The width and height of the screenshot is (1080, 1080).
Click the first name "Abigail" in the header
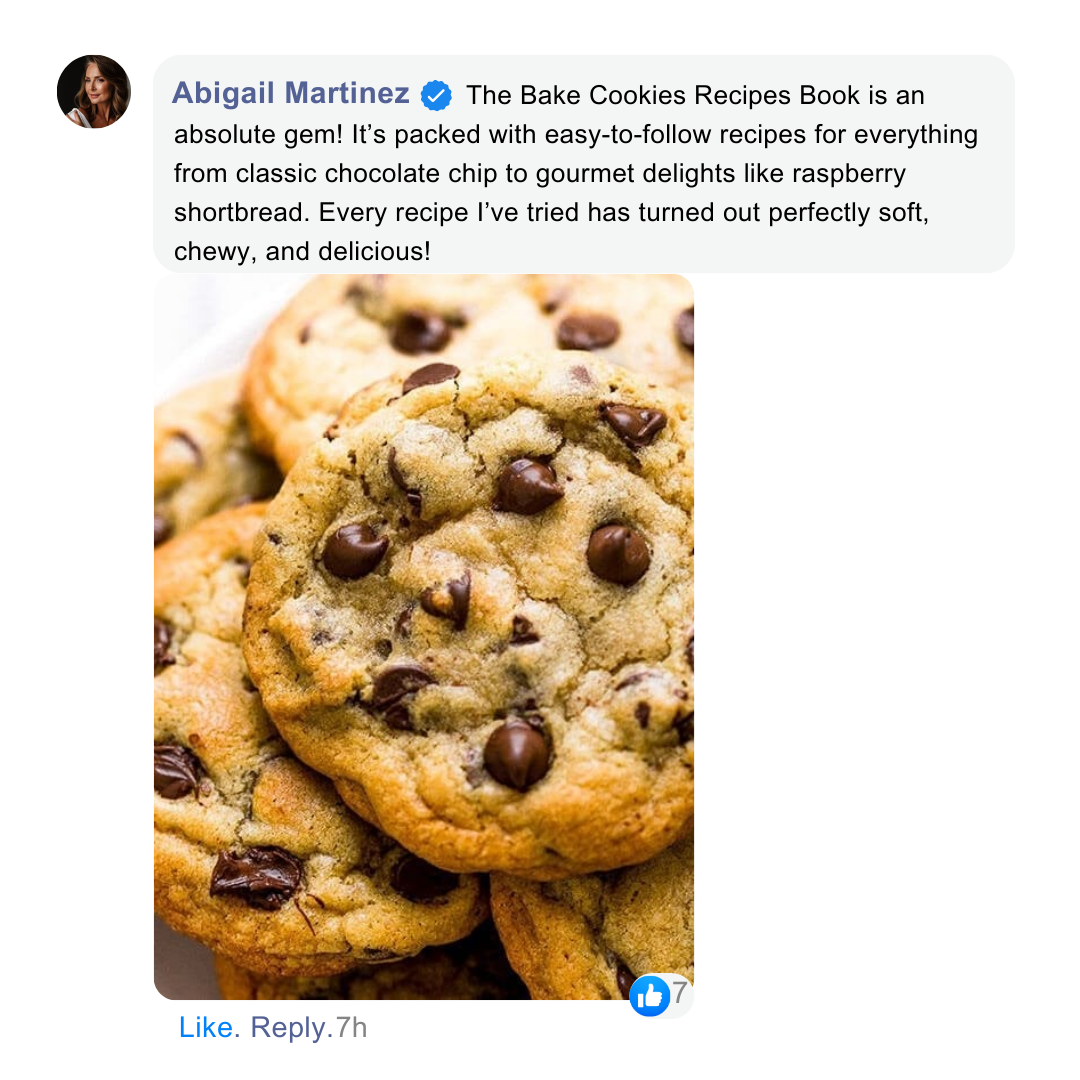click(x=223, y=93)
